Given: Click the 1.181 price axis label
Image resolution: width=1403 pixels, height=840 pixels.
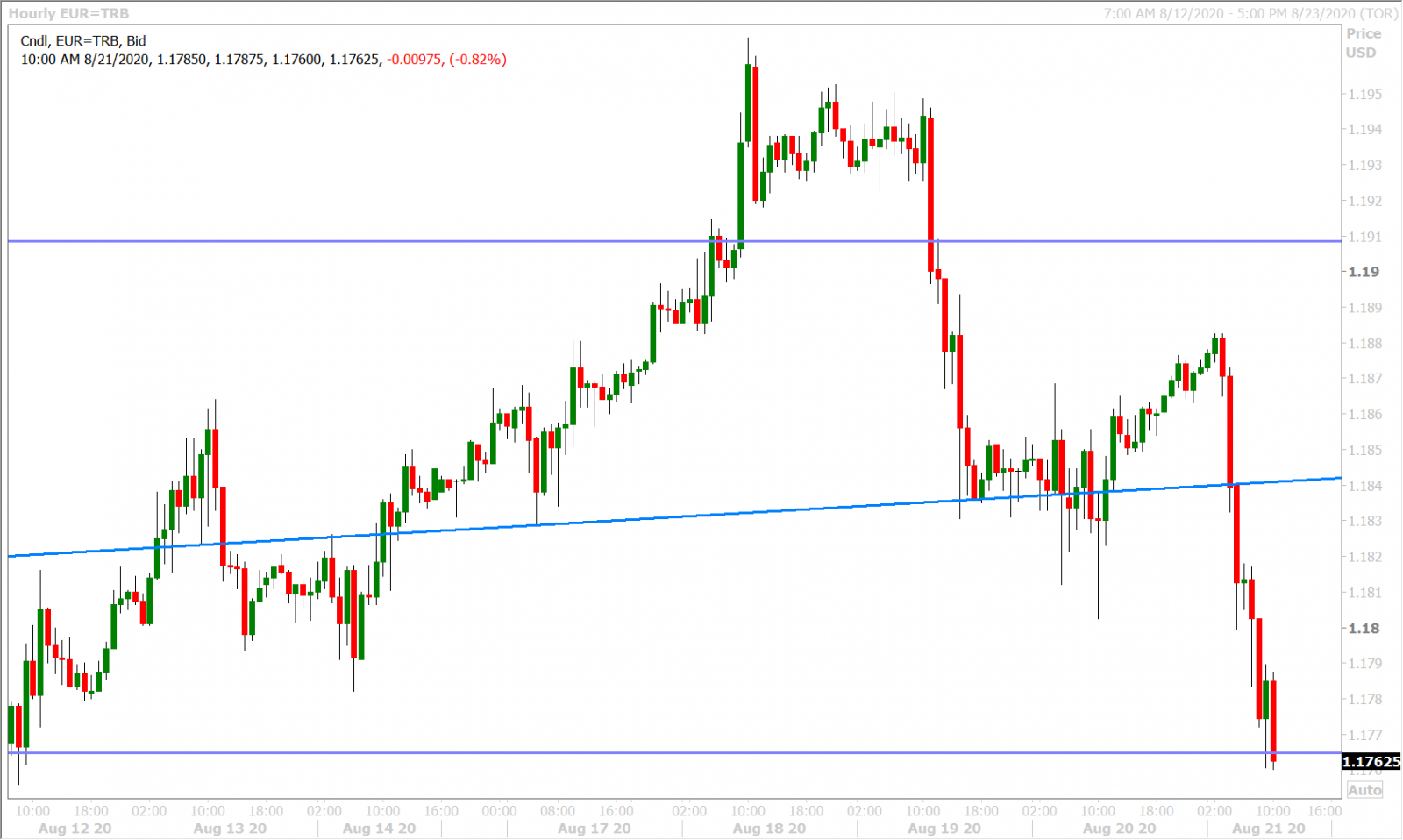Looking at the screenshot, I should tap(1365, 593).
